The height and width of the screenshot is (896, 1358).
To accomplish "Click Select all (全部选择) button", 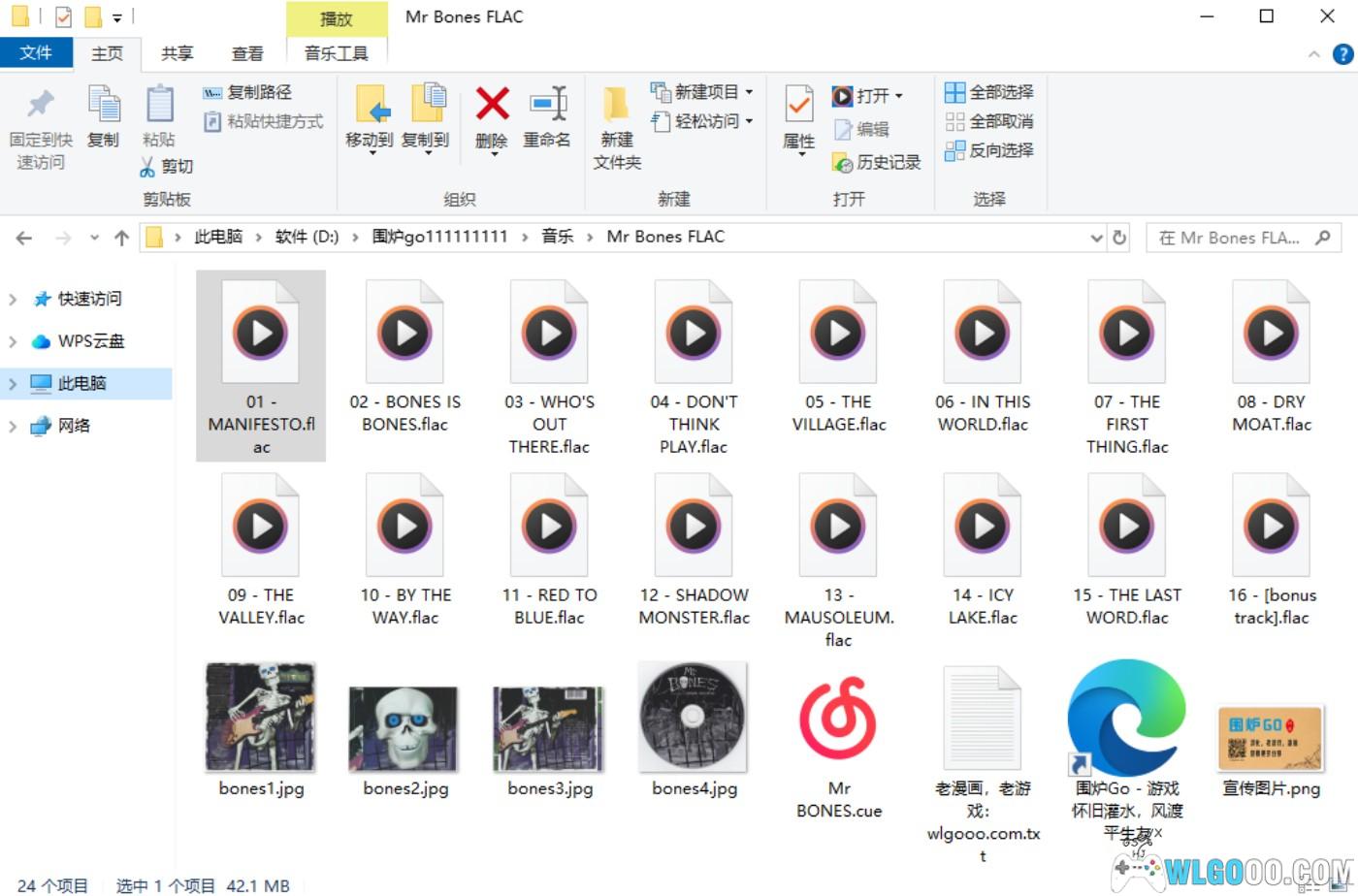I will click(x=989, y=92).
